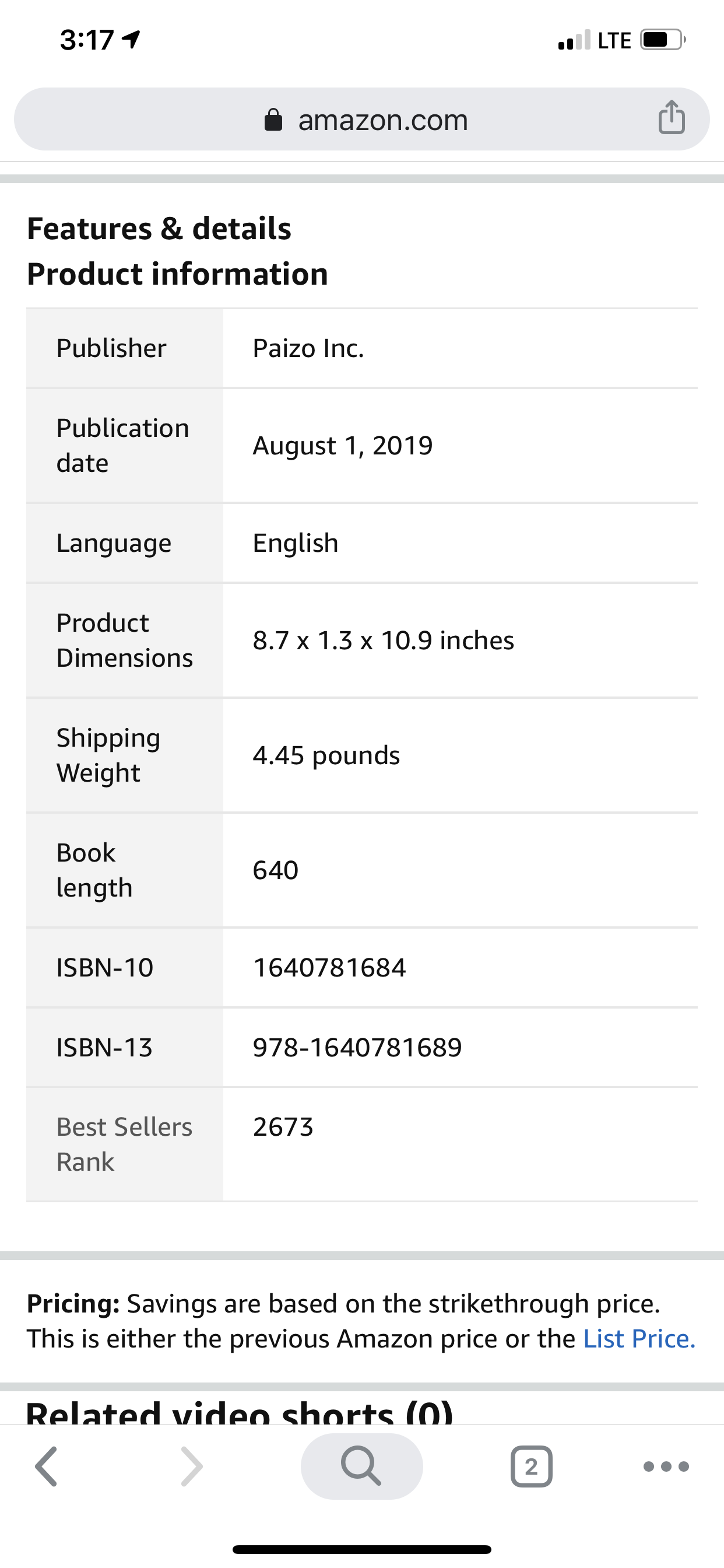Select the ISBN-13 value 978-1640781689
Image resolution: width=724 pixels, height=1568 pixels.
coord(357,1048)
